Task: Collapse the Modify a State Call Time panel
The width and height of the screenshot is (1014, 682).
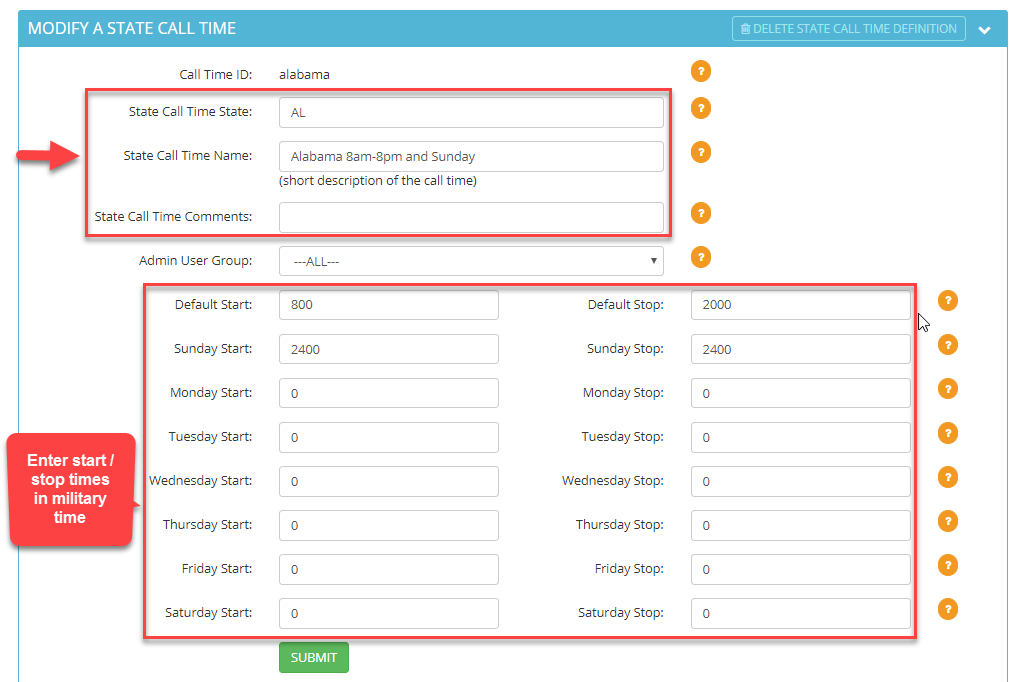Action: [x=984, y=30]
